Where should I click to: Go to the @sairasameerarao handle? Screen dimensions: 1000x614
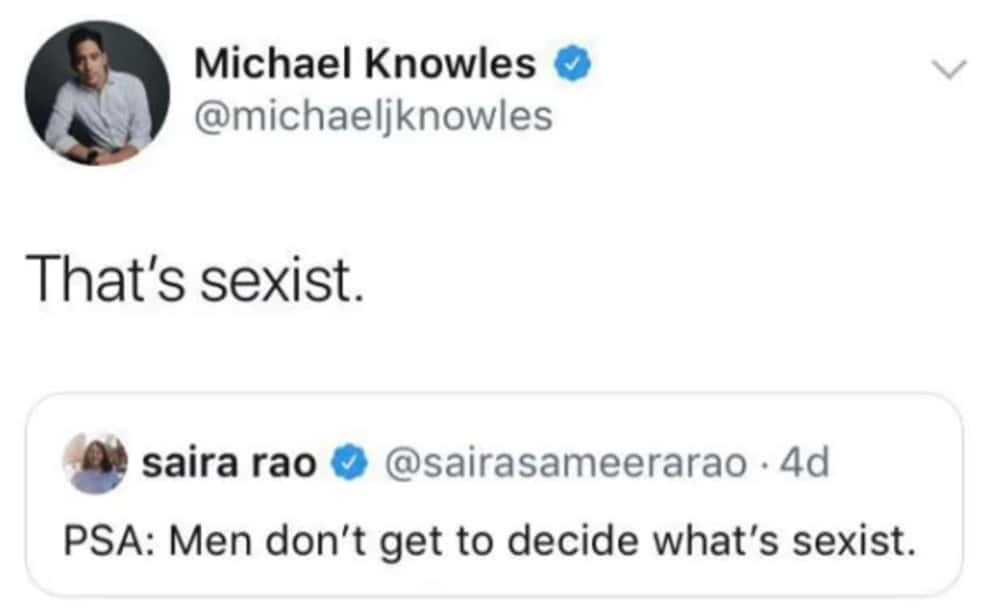tap(565, 463)
